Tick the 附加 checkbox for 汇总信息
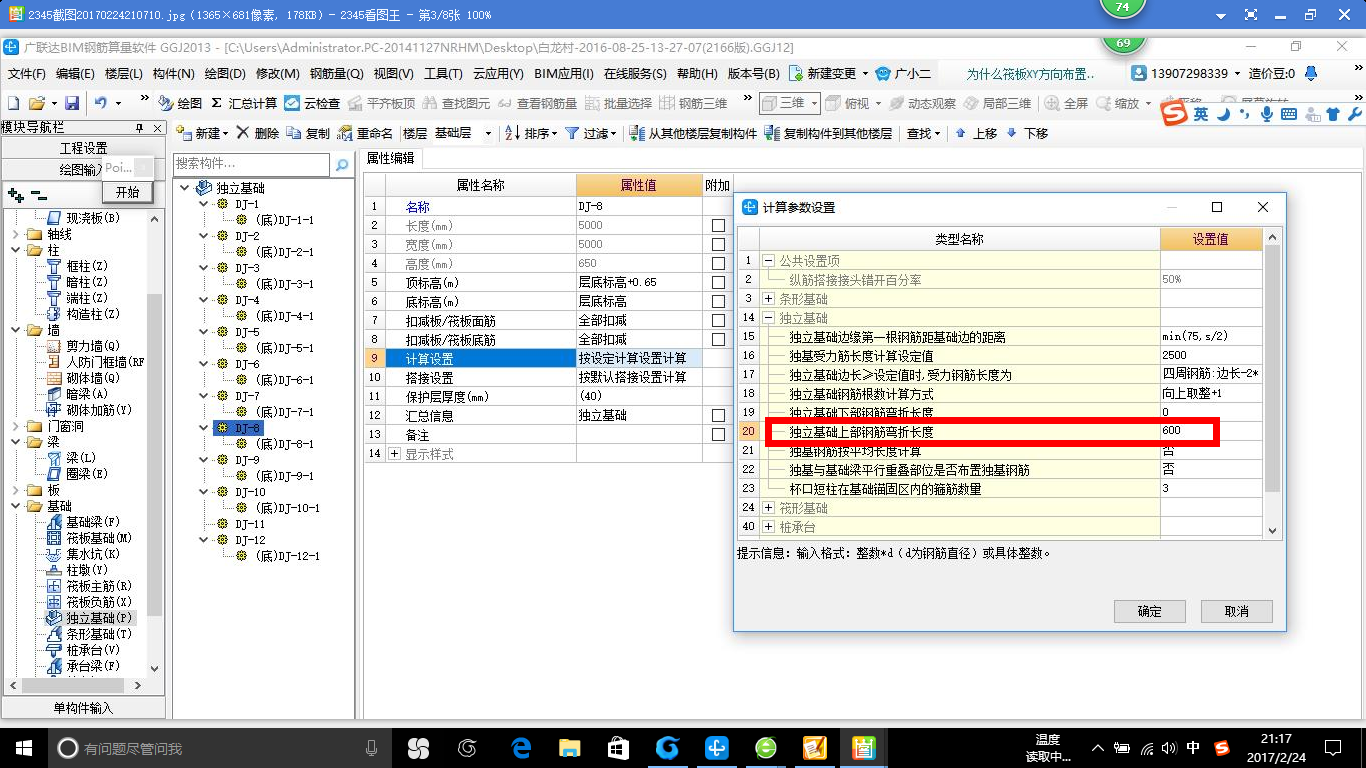 pos(718,416)
